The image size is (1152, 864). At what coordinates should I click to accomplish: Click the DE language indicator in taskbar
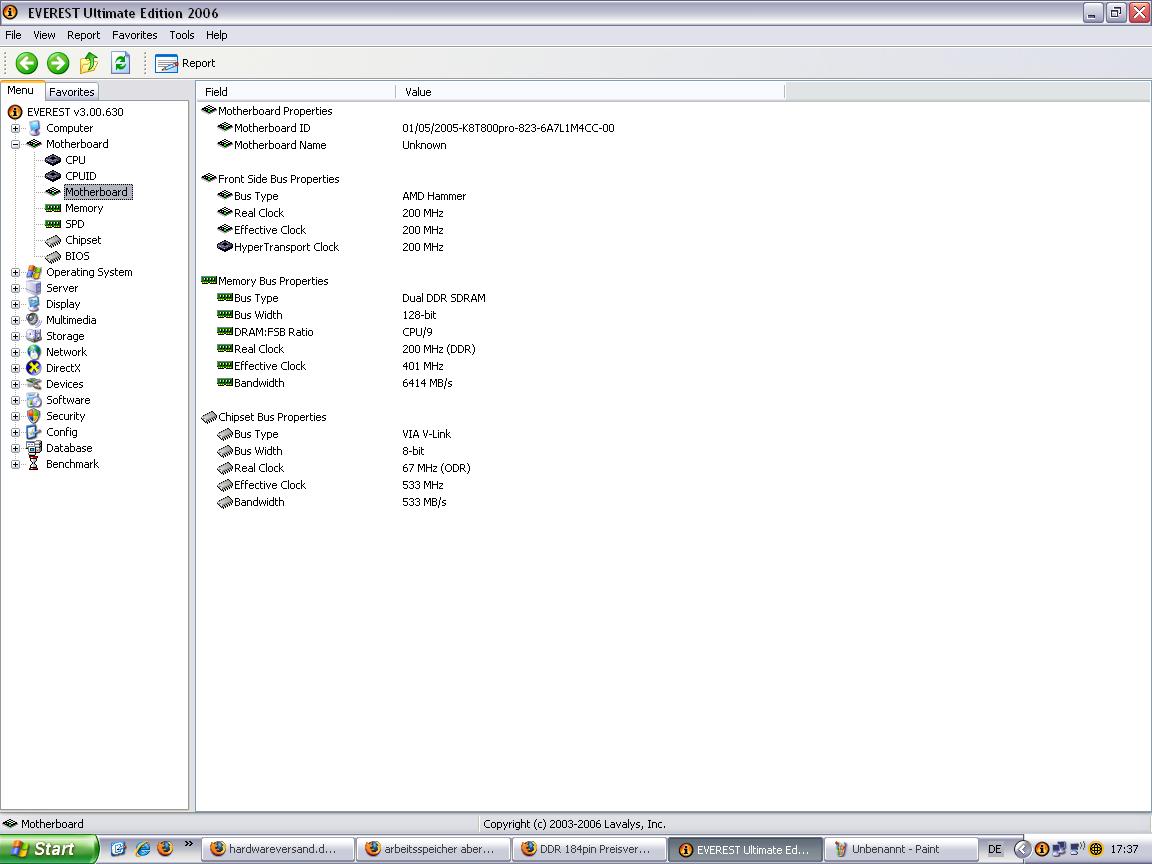[x=995, y=849]
